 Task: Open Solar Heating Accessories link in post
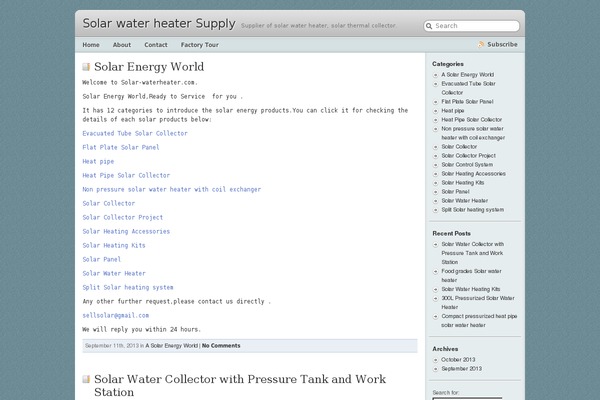pyautogui.click(x=126, y=232)
